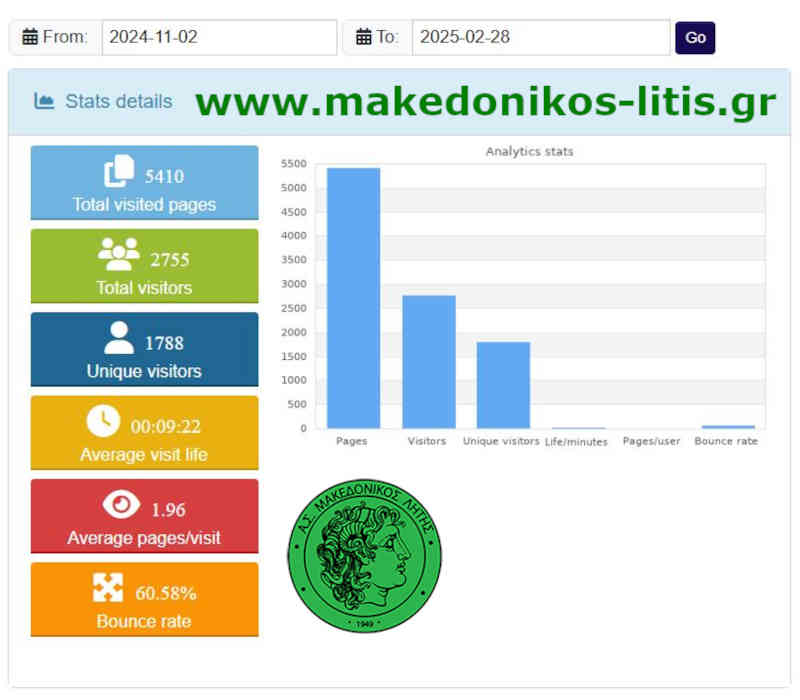Screen dimensions: 800x700
Task: Click the Bounce rate axis label
Action: click(x=726, y=441)
